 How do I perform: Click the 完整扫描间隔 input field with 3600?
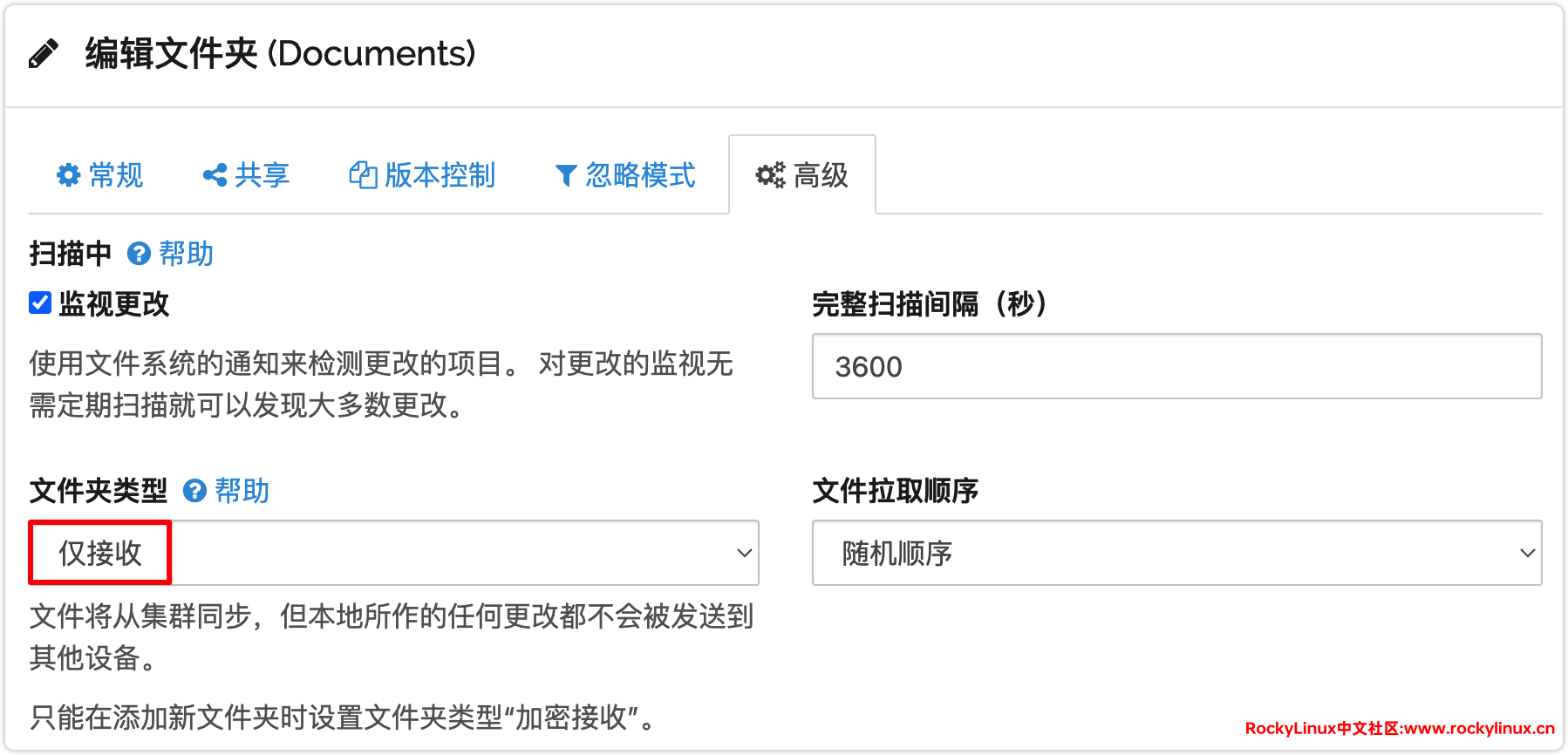point(1176,366)
